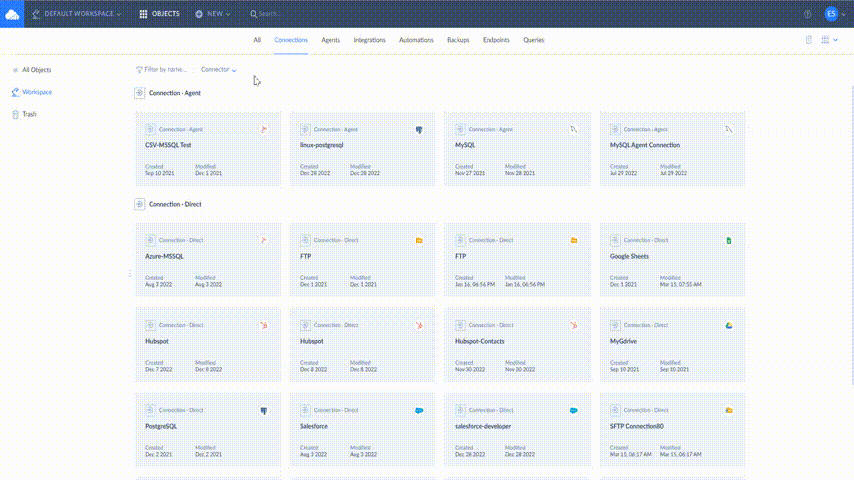Click the HubSpot icon on the Hubspot-Contacts card
Screen dimensions: 854x480
point(574,325)
